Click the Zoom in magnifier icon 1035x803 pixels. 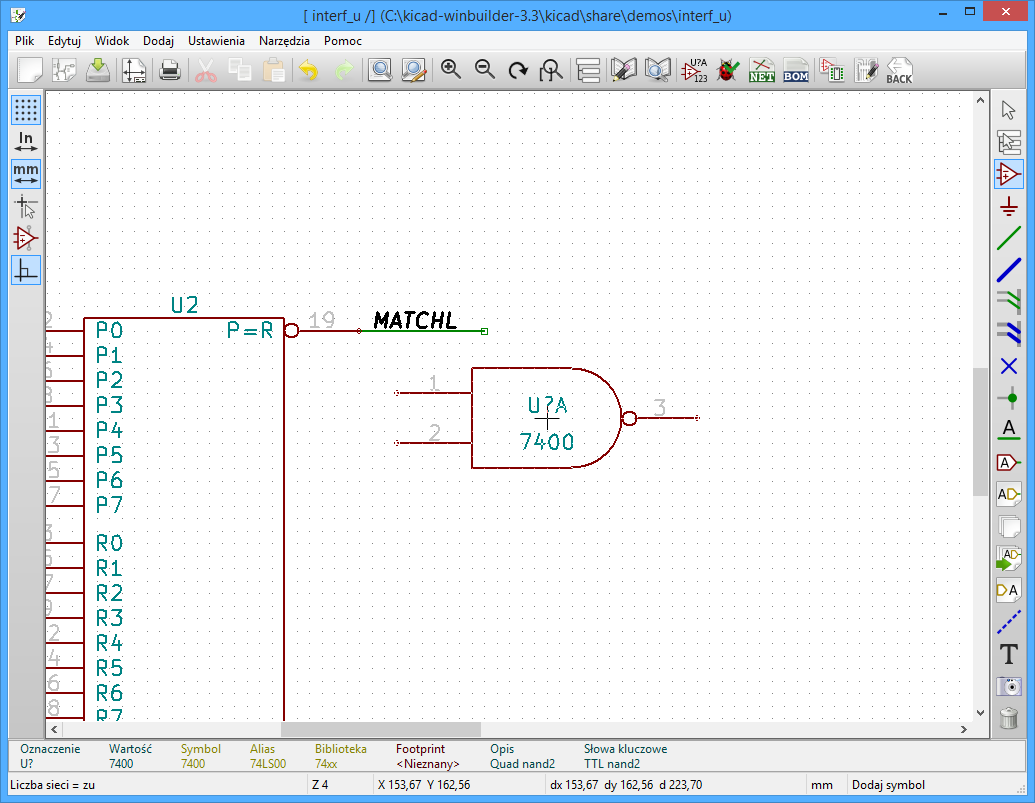click(451, 70)
